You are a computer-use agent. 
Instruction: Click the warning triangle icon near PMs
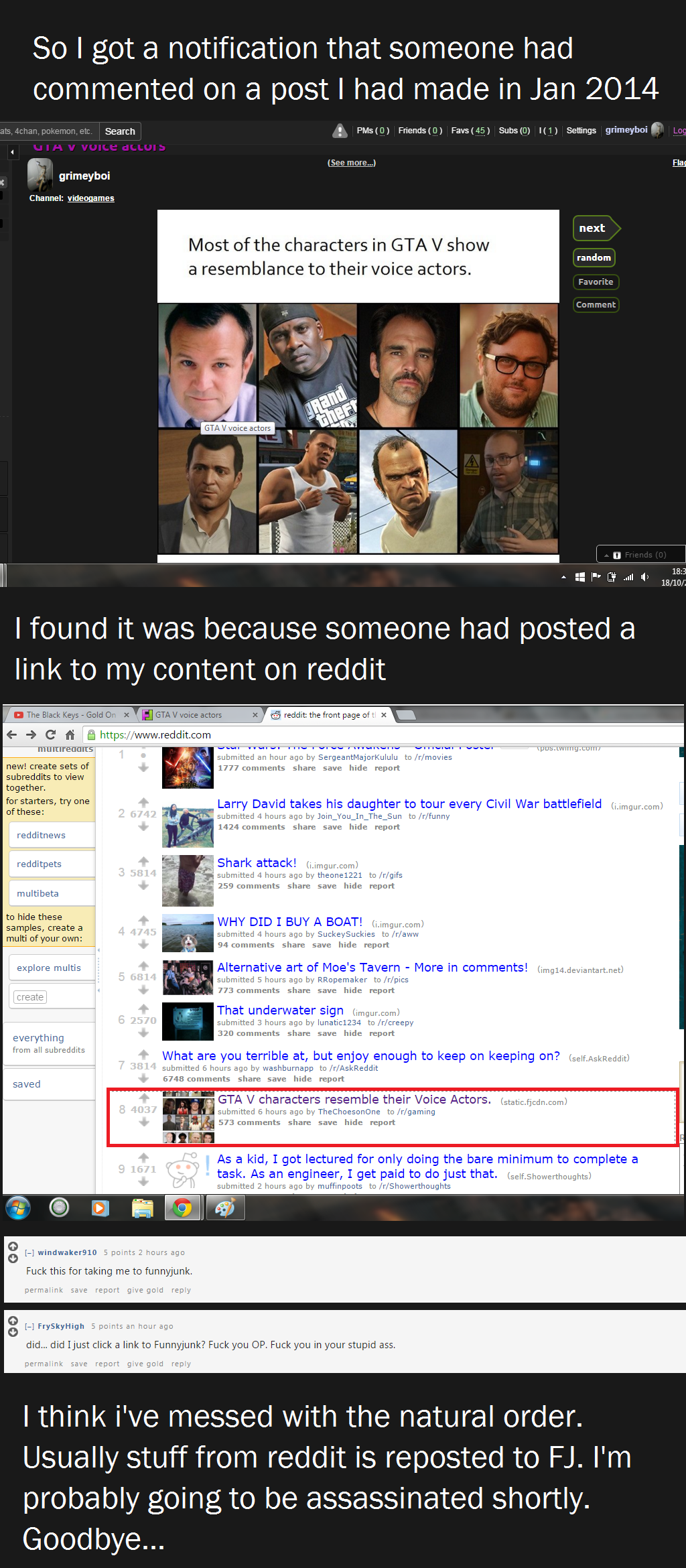click(340, 131)
